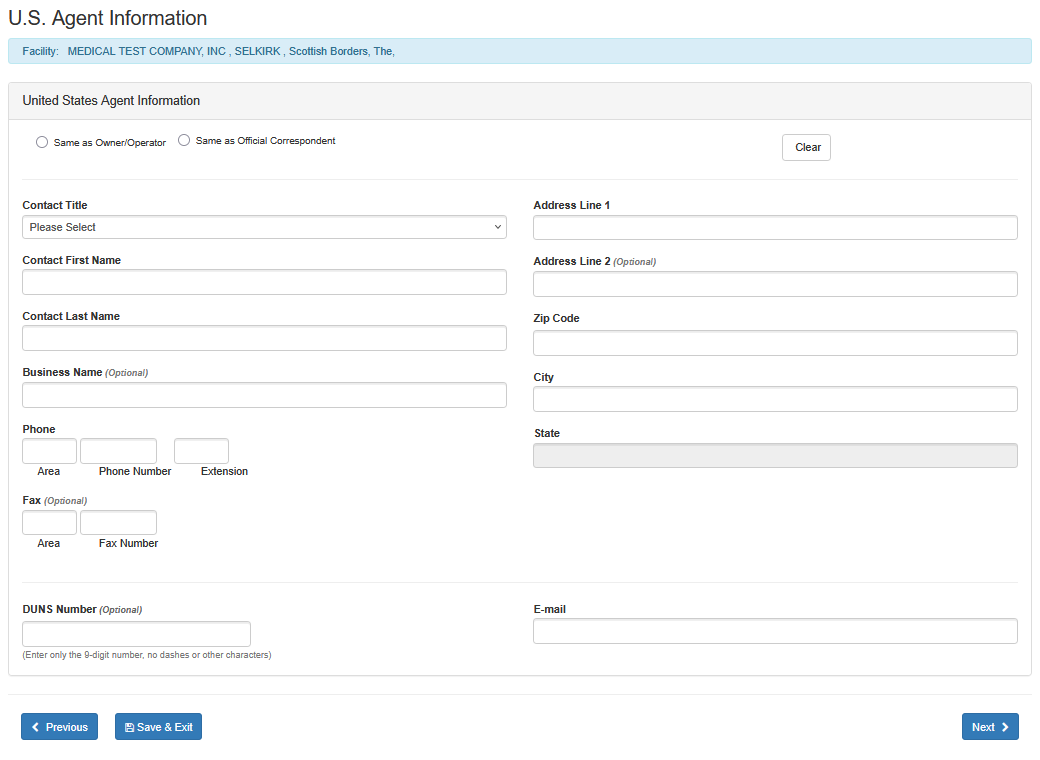Click the City input field
The width and height of the screenshot is (1040, 760).
pos(775,399)
